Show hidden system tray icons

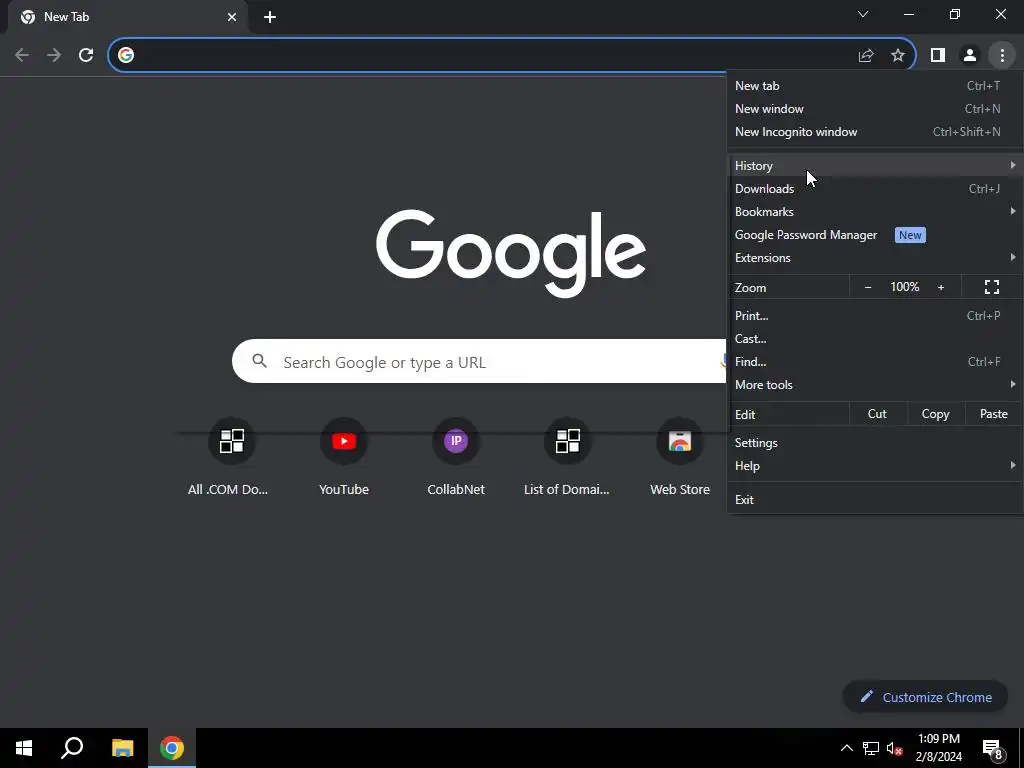(x=846, y=748)
